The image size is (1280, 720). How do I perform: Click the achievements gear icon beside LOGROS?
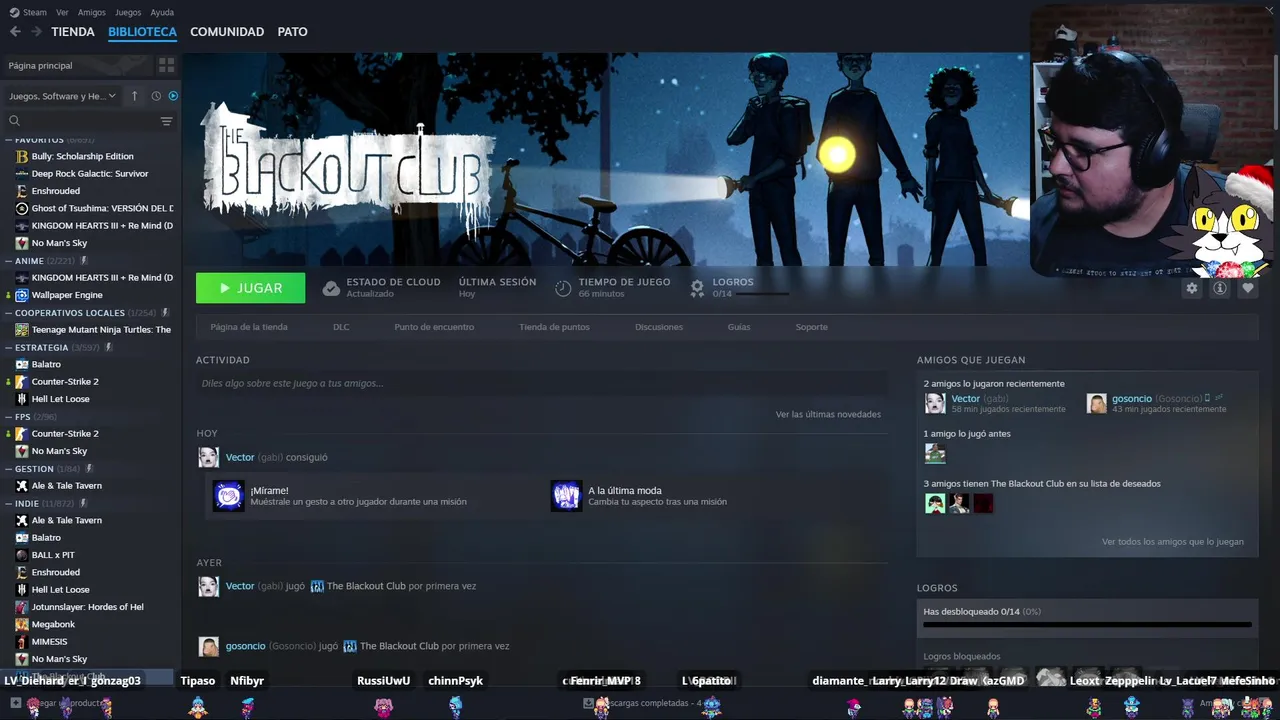[x=697, y=288]
